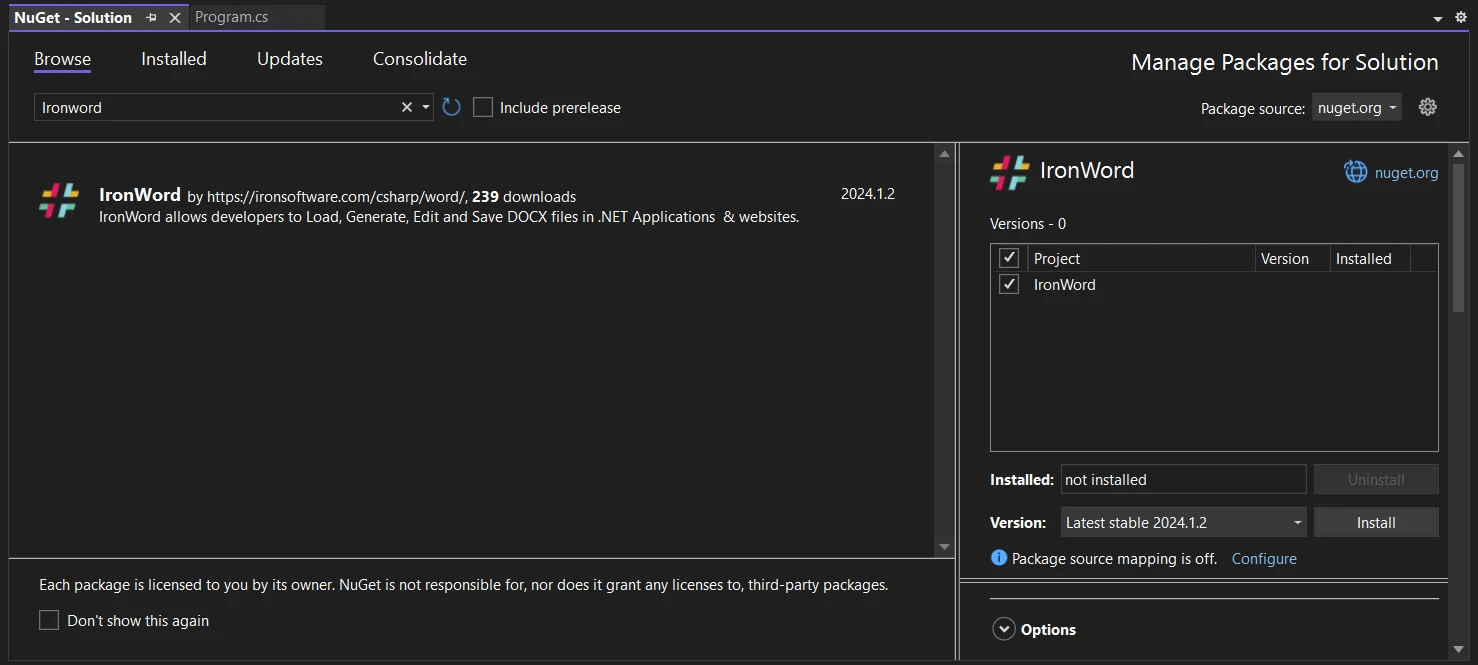
Task: Open the Version dropdown Latest stable 2024.1.2
Action: click(1183, 522)
